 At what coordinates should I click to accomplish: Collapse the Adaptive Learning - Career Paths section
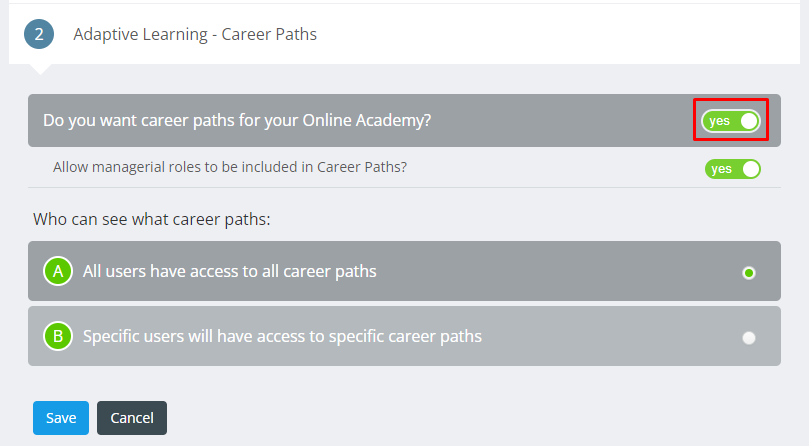pyautogui.click(x=195, y=34)
